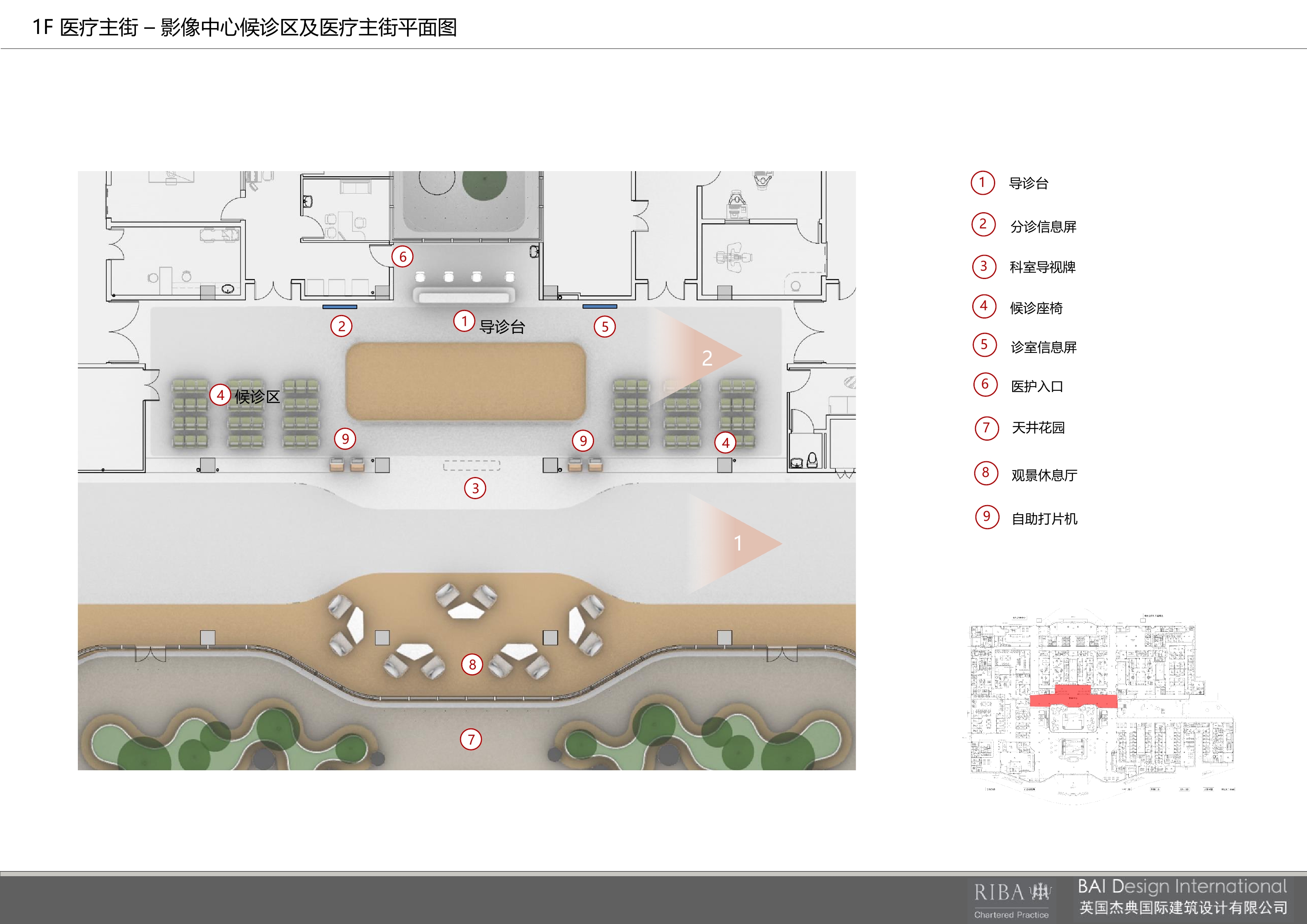Click circled 6 marker near staff entrance
This screenshot has width=1307, height=924.
pos(402,257)
